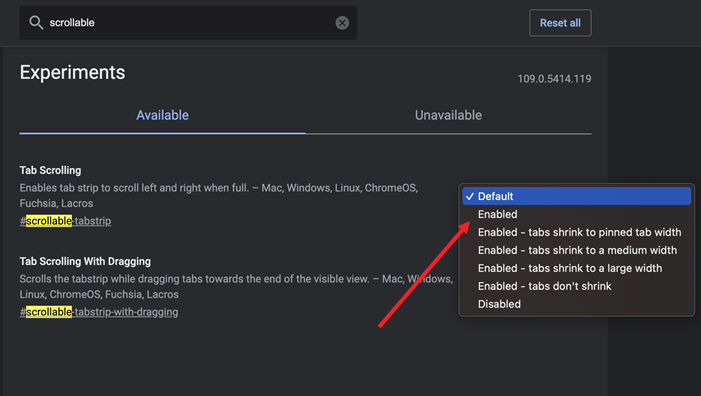Click the Reset all button
Viewport: 701px width, 396px height.
[x=560, y=23]
